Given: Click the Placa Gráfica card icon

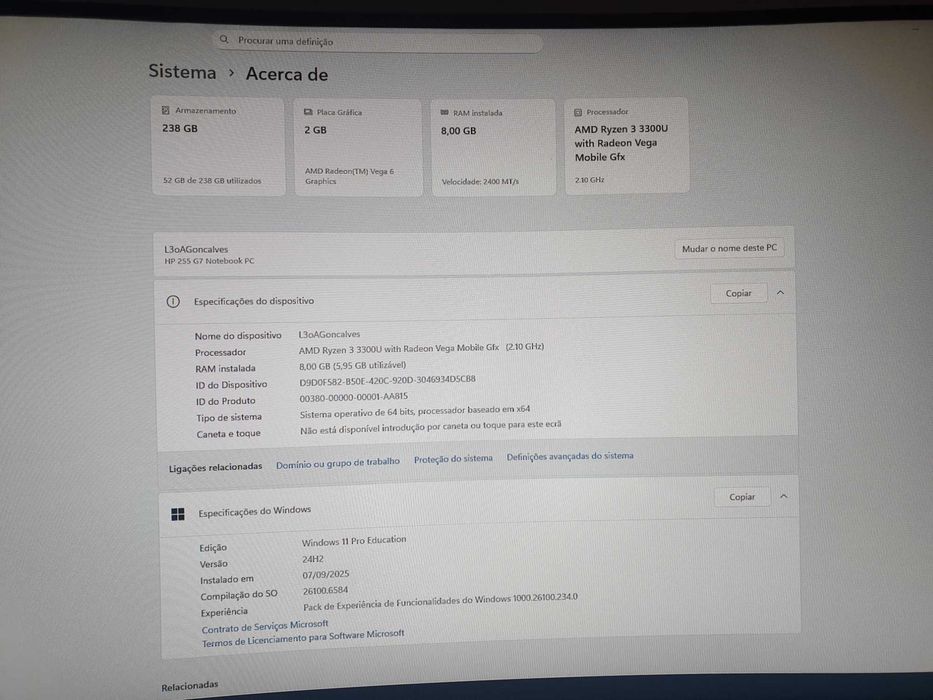Looking at the screenshot, I should 308,112.
